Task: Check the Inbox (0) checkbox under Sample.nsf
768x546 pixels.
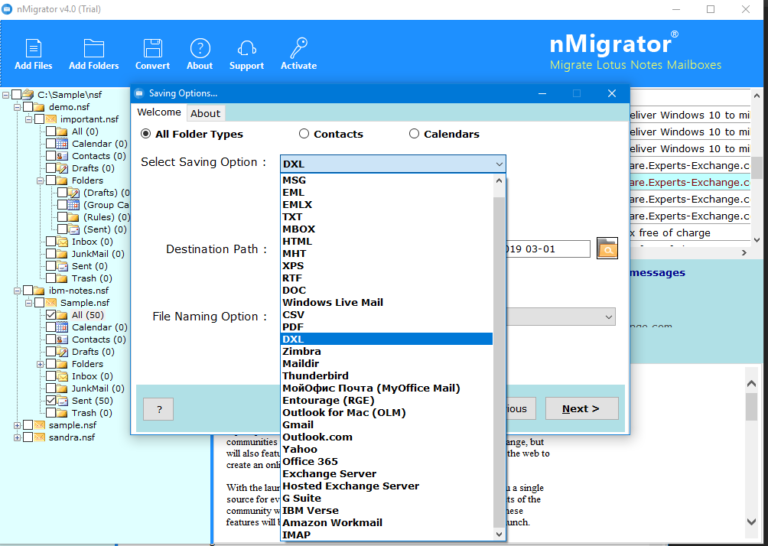Action: (x=51, y=376)
